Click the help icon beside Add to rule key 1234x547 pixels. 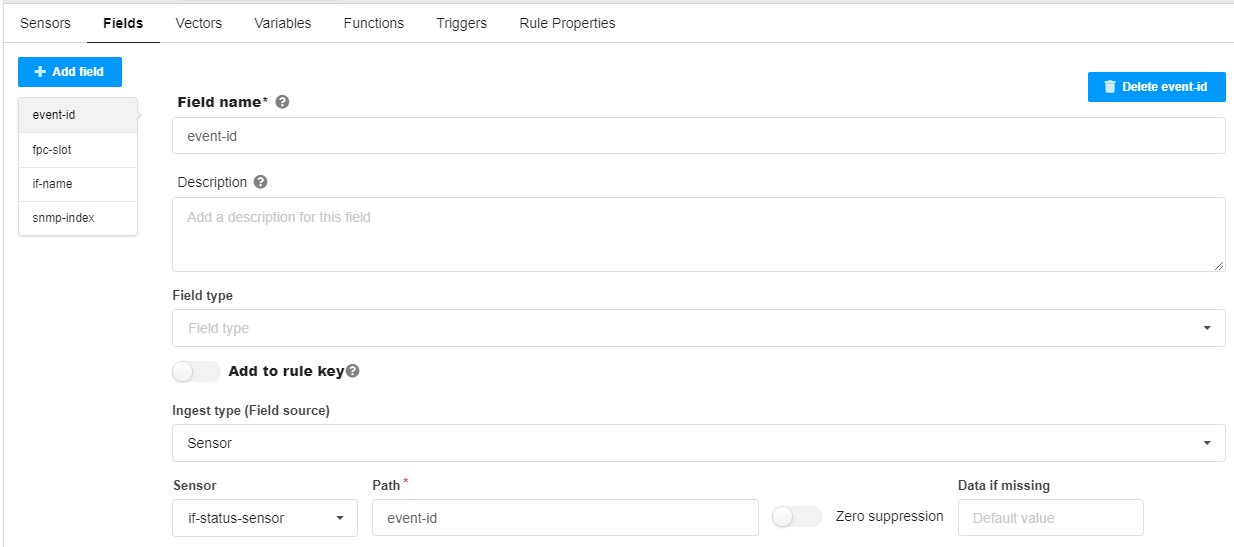point(352,371)
